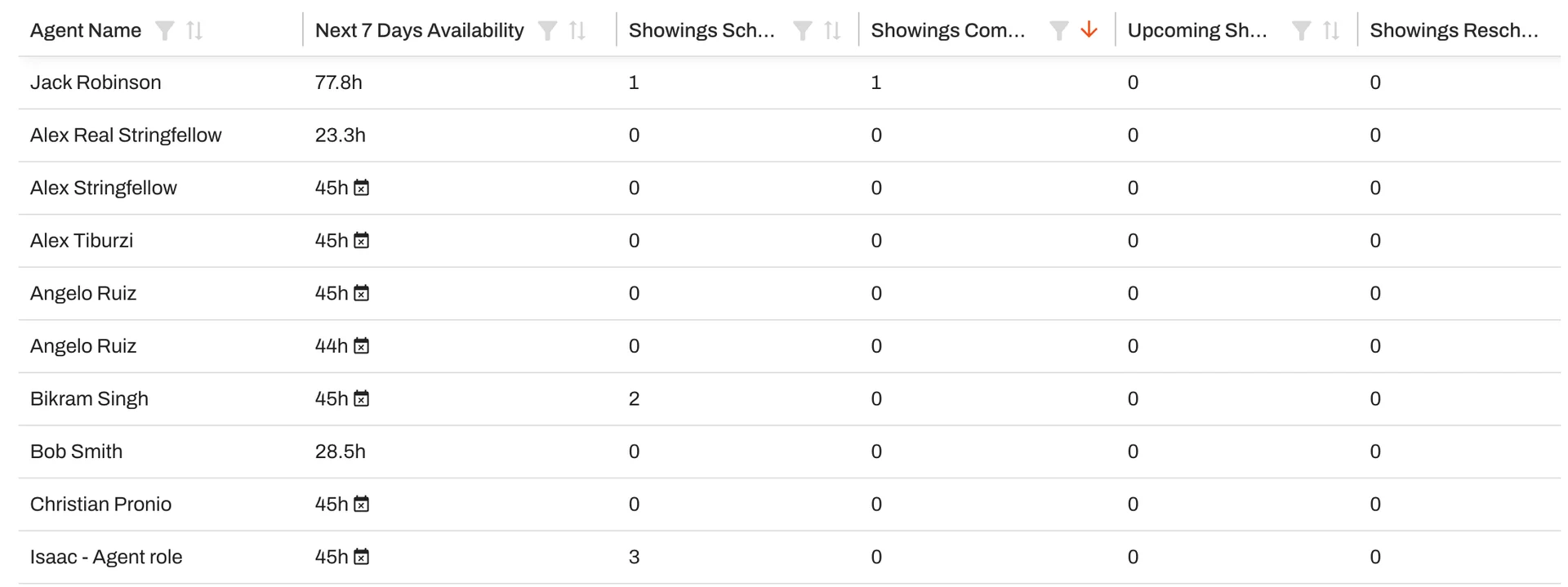Open the filter dropdown for Next 7 Days Availability

coord(546,30)
